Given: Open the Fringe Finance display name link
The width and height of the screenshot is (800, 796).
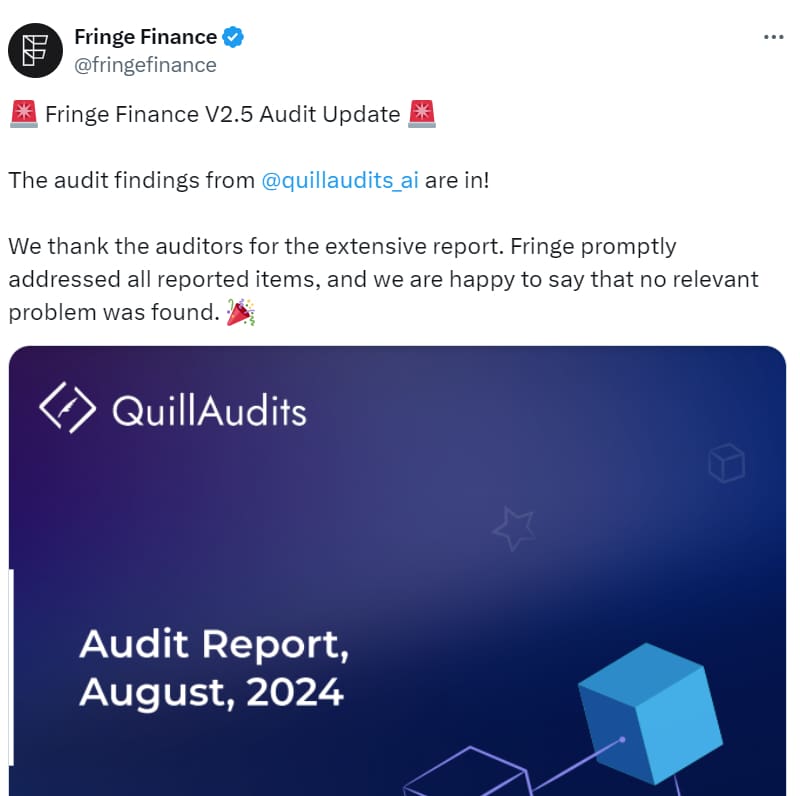Looking at the screenshot, I should [145, 38].
